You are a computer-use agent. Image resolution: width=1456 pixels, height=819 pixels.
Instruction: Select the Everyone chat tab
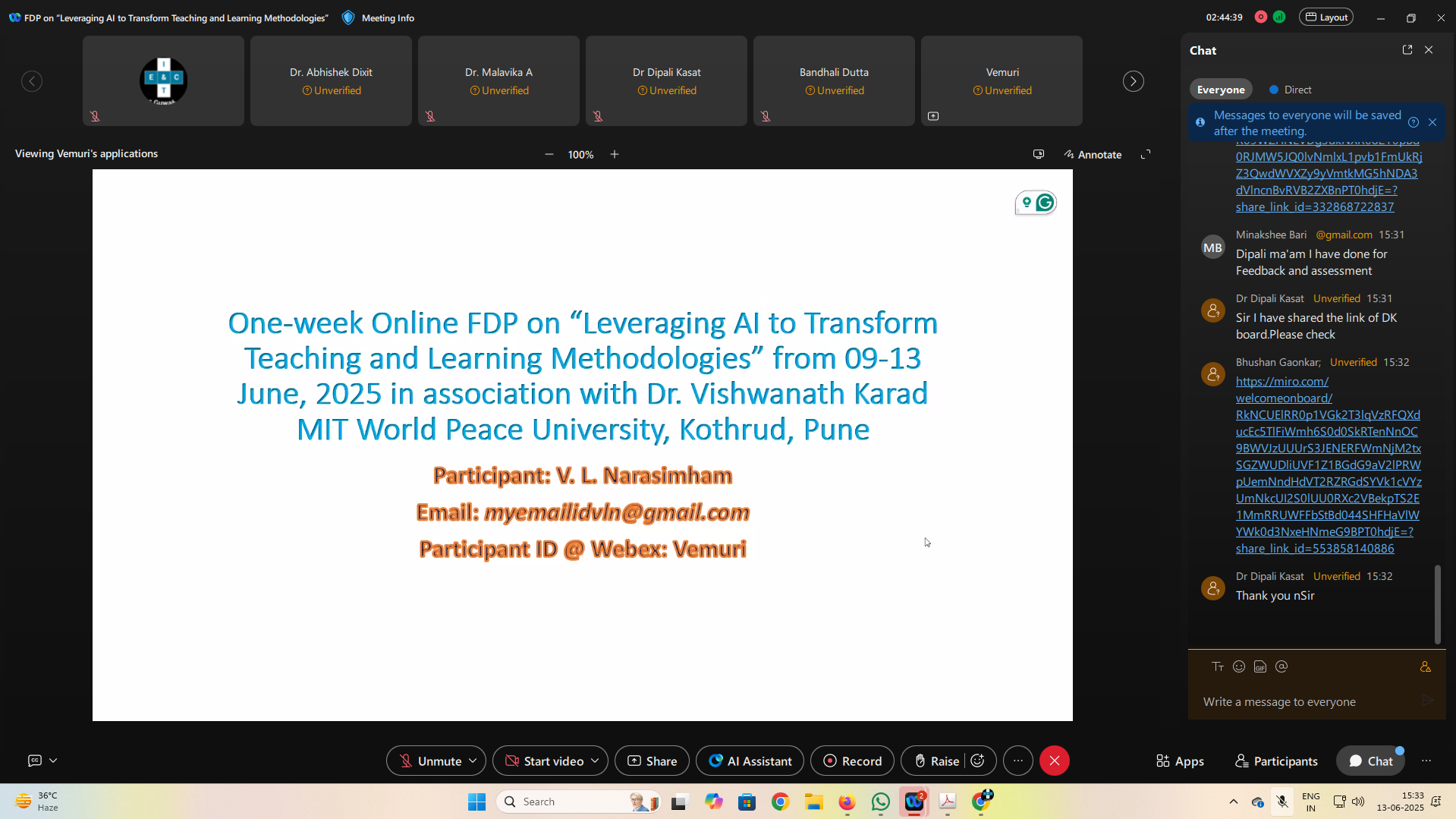(x=1220, y=90)
